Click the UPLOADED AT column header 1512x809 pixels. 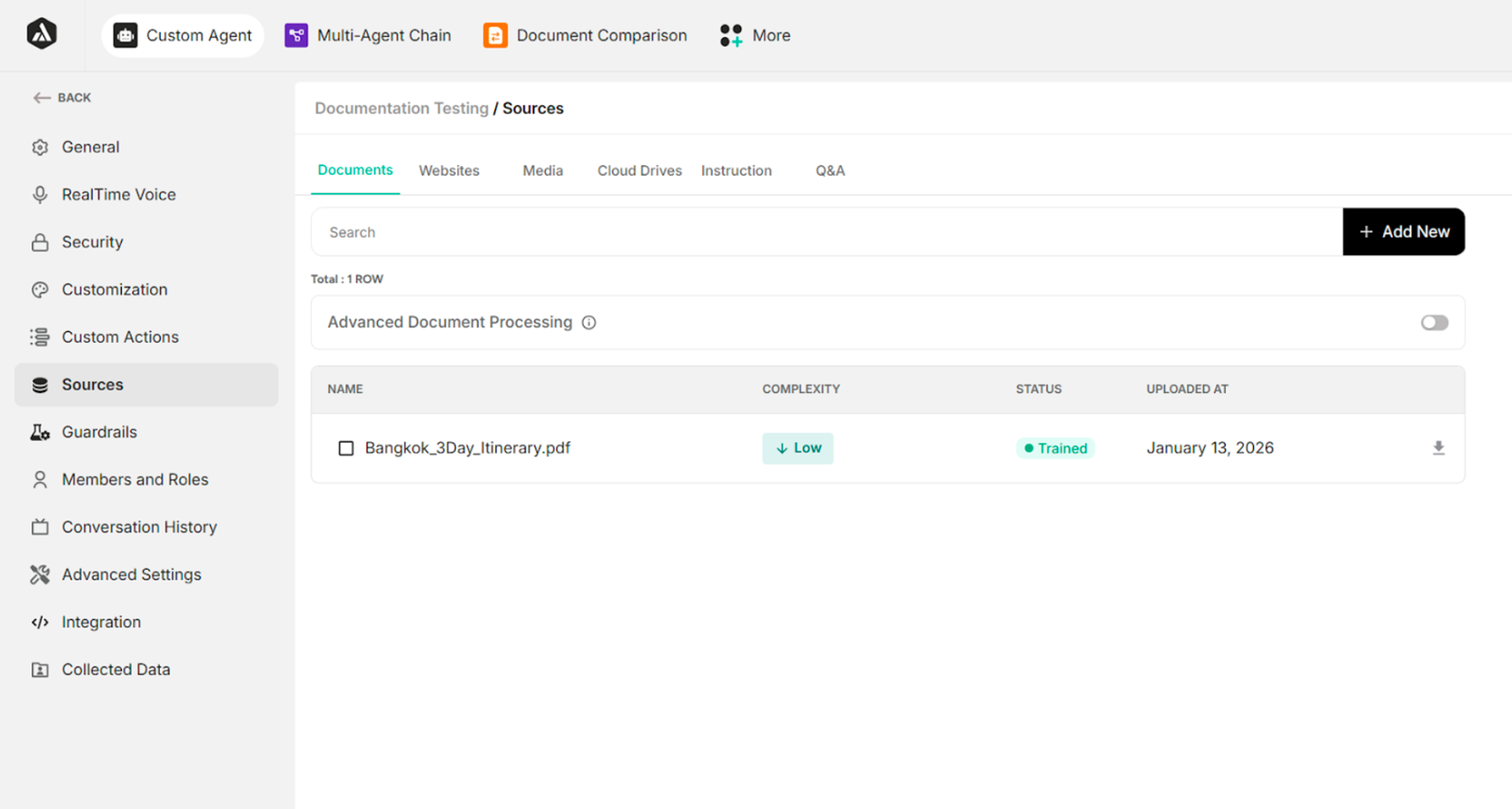pyautogui.click(x=1187, y=389)
